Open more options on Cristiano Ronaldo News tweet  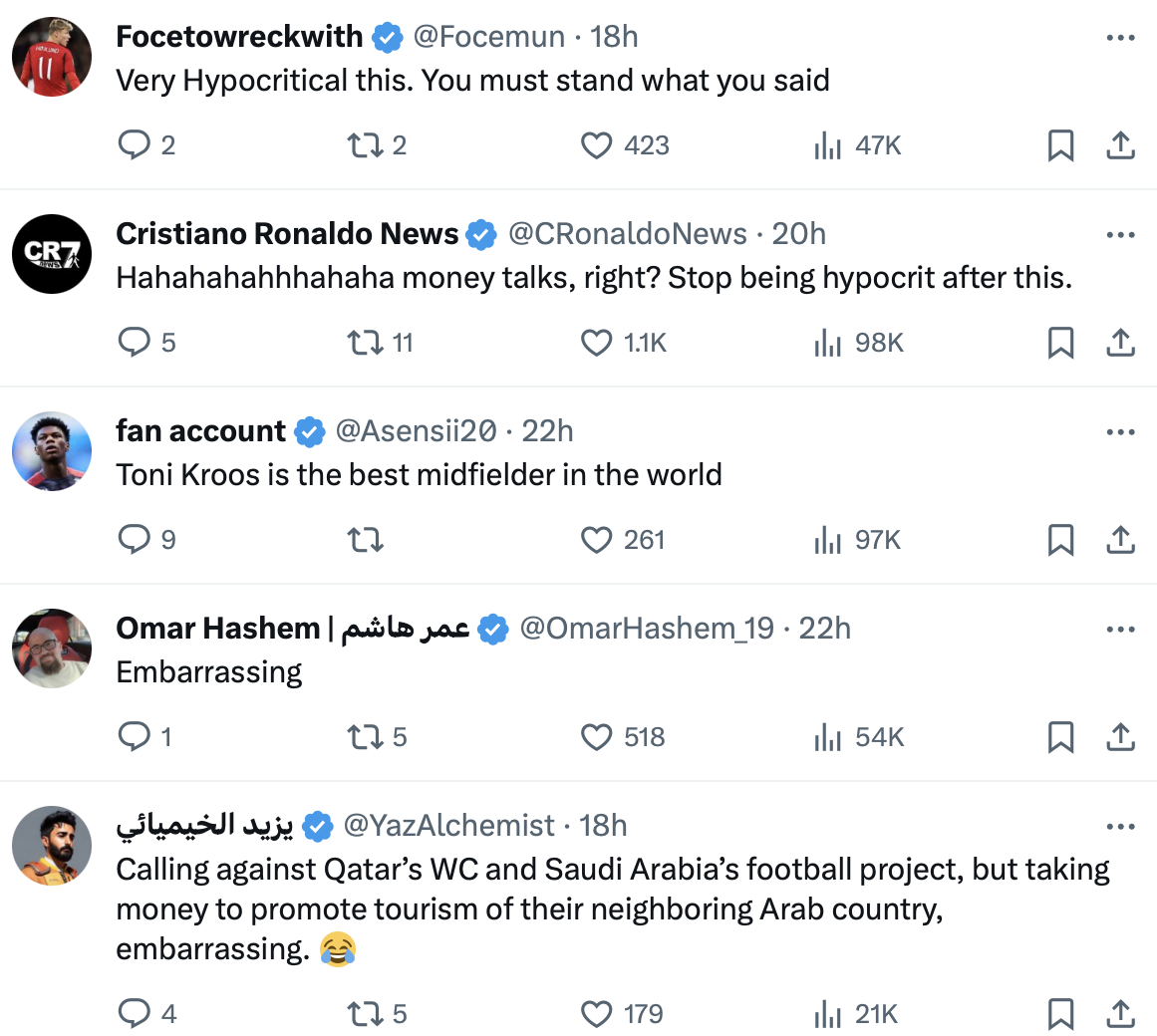[1120, 235]
